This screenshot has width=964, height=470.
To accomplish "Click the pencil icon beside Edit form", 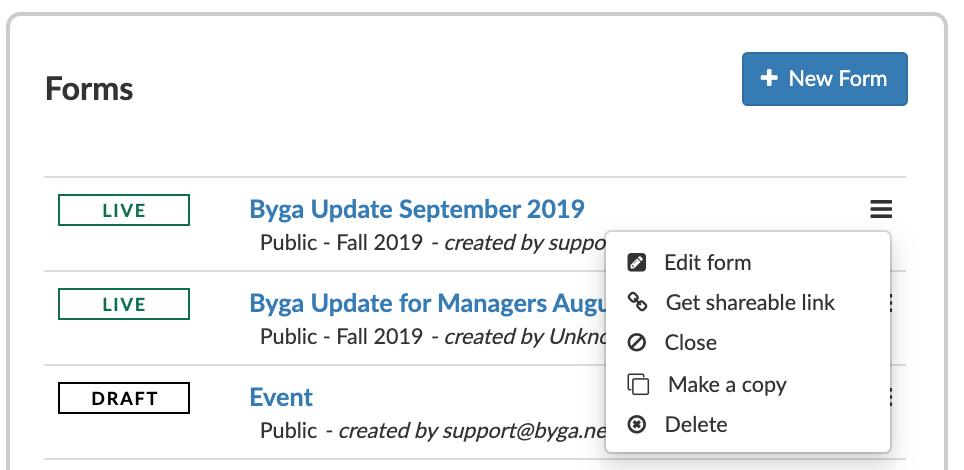I will click(636, 263).
